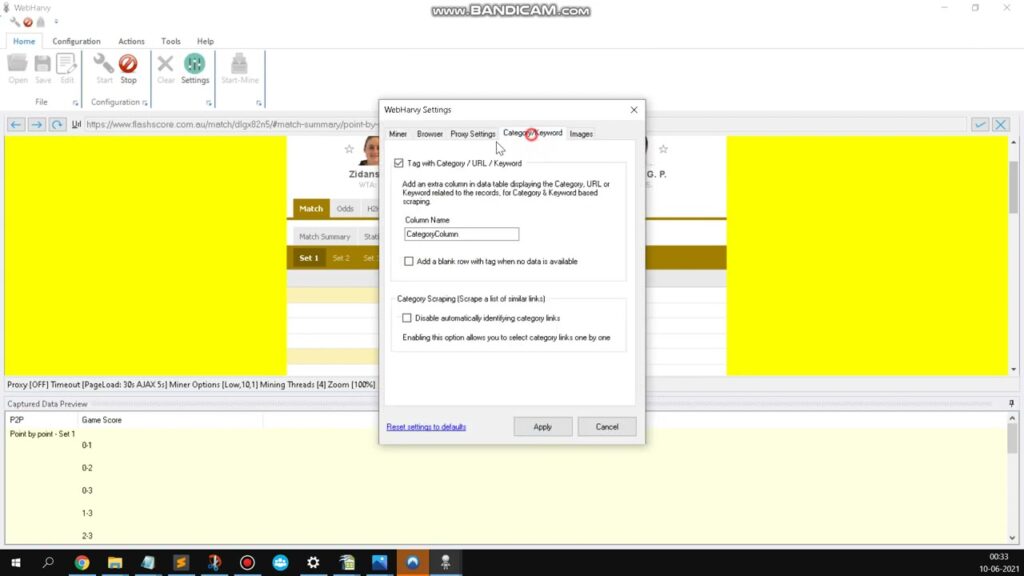Switch to the Home ribbon tab
Screen dimensions: 1024x576
coord(24,41)
